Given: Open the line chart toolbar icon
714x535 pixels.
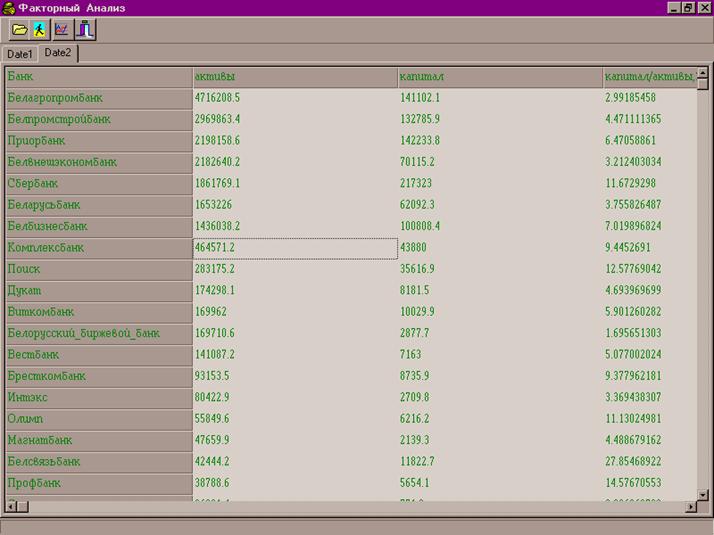Looking at the screenshot, I should pyautogui.click(x=62, y=30).
